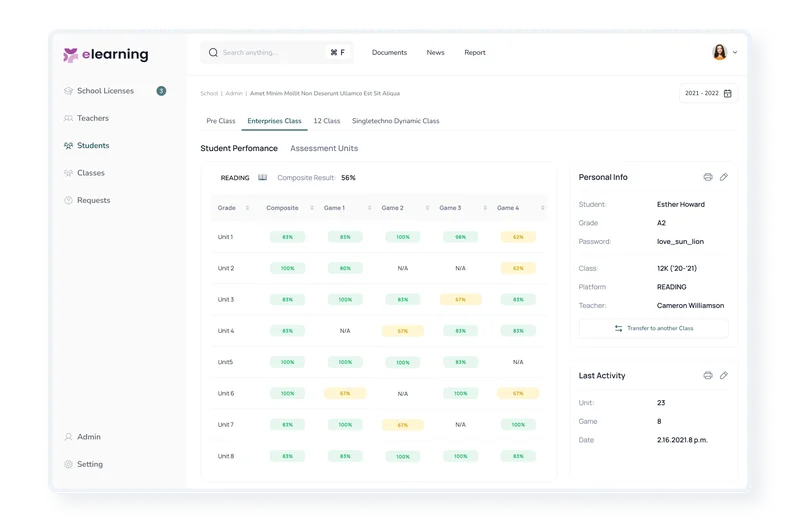Viewport: 800px width, 522px height.
Task: Click Composite Result 56% value
Action: [x=348, y=178]
